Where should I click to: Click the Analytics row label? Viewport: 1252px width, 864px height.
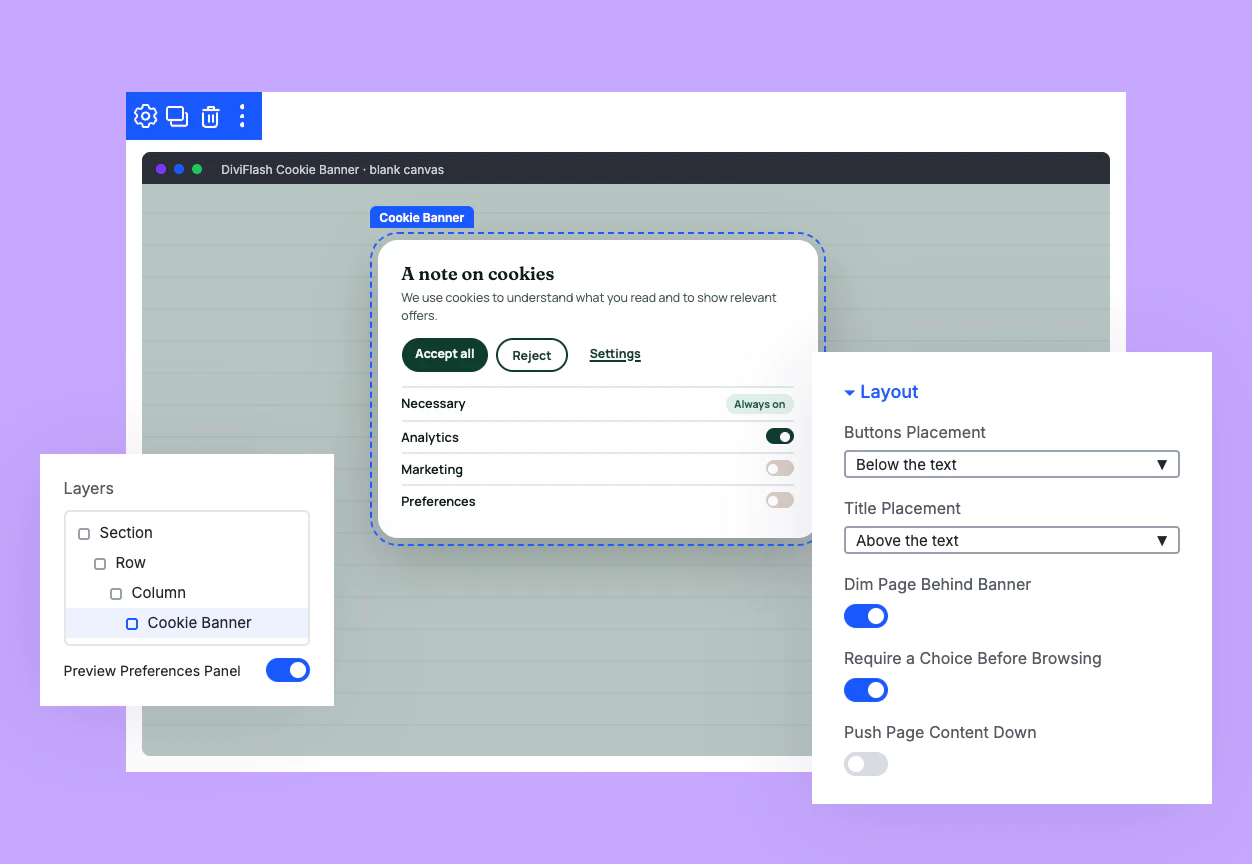[x=430, y=438]
